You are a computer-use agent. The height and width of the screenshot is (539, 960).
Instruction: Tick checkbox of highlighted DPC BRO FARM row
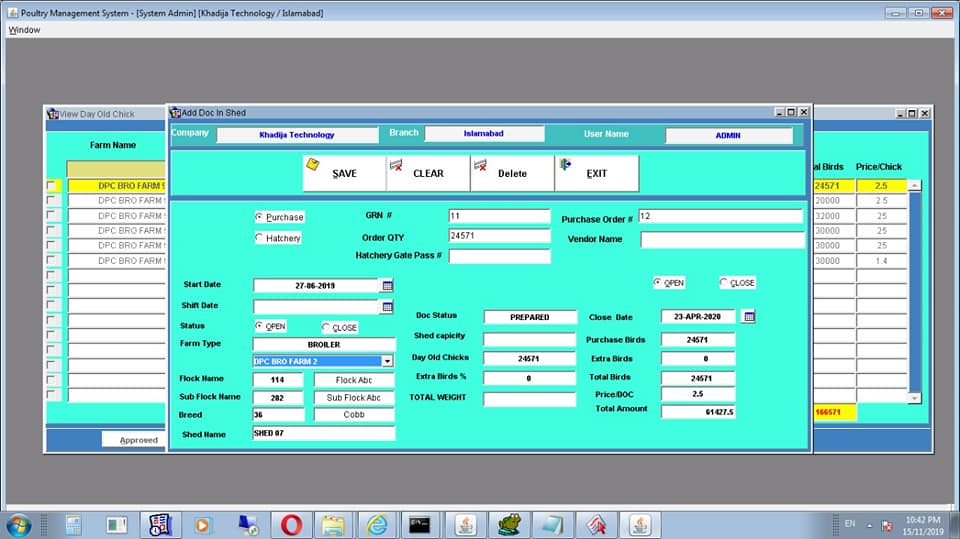click(x=51, y=186)
